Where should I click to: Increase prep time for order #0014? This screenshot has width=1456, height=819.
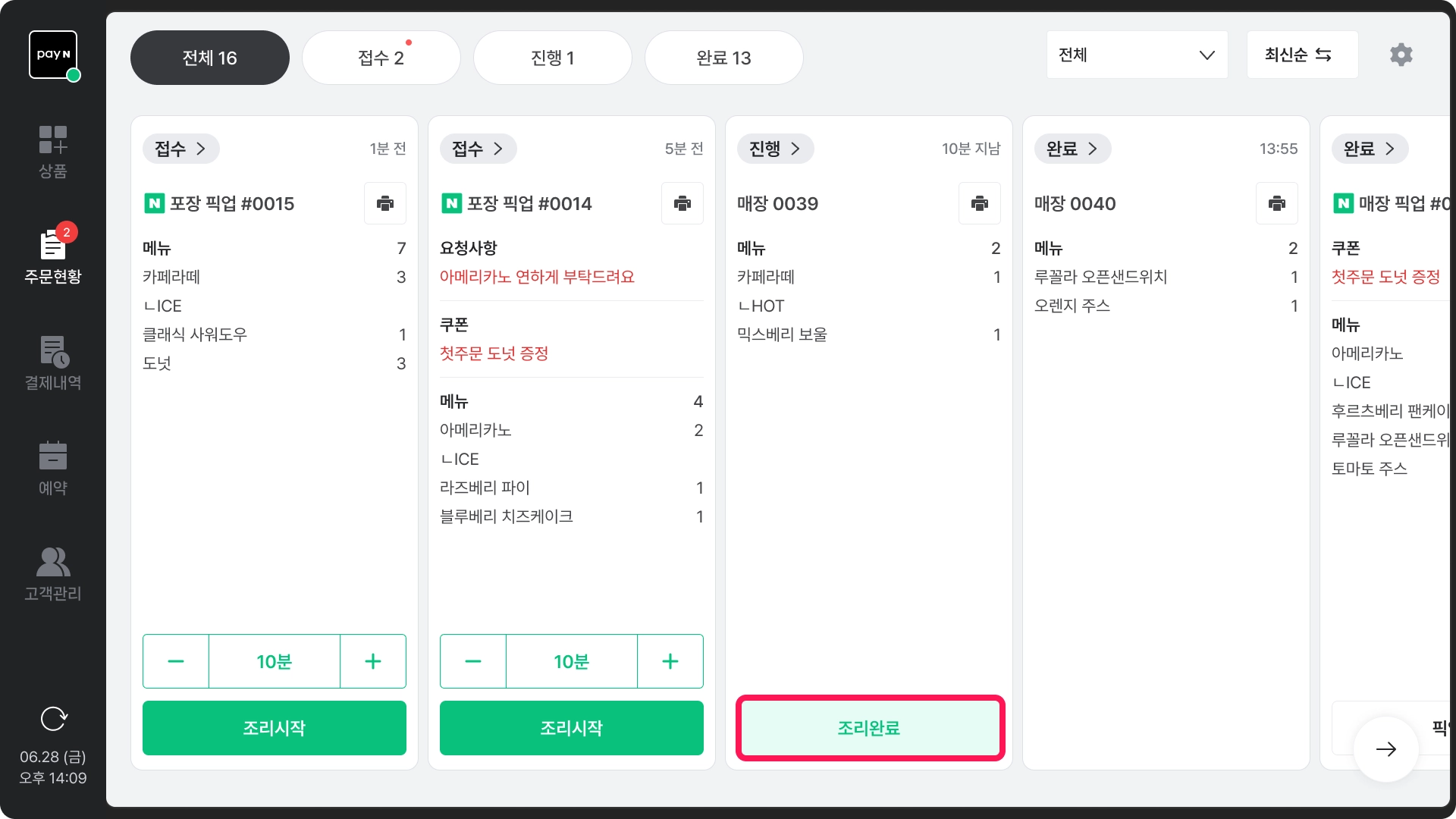(x=670, y=661)
